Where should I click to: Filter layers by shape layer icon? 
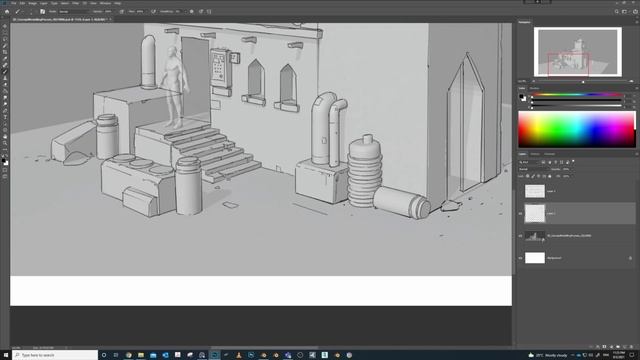pyautogui.click(x=561, y=162)
